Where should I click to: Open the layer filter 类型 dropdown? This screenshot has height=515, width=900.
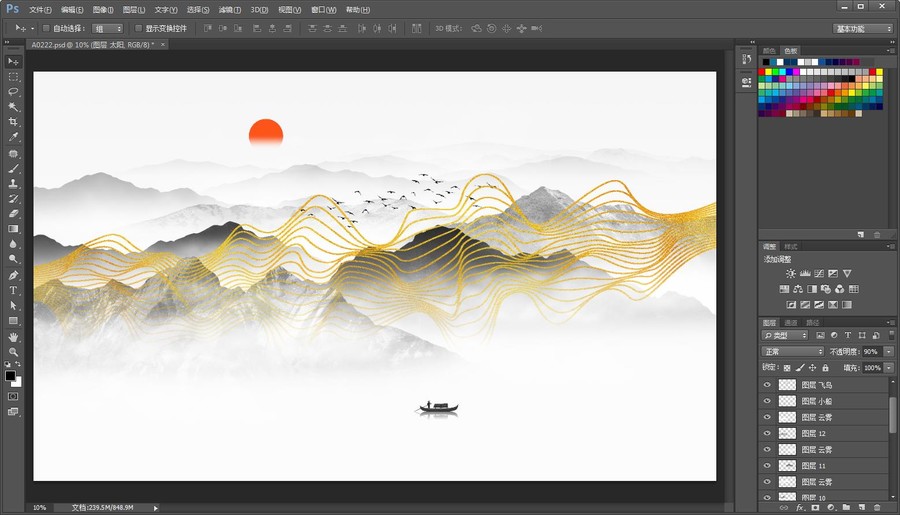pos(785,335)
